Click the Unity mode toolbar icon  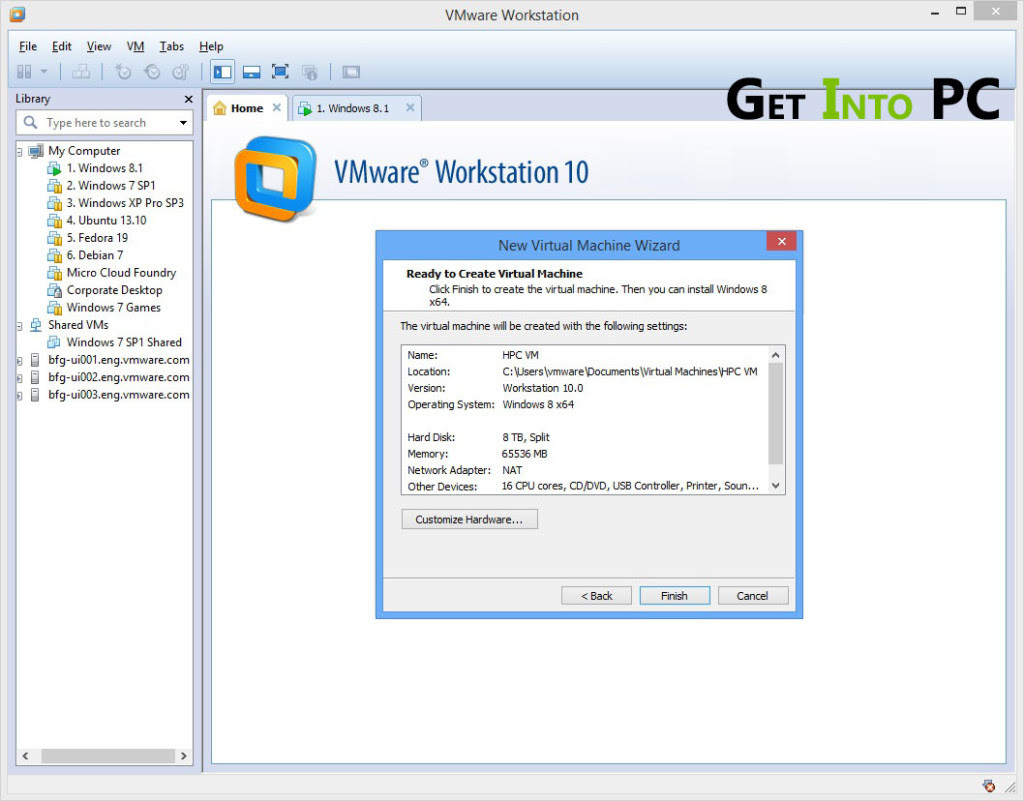(x=310, y=72)
